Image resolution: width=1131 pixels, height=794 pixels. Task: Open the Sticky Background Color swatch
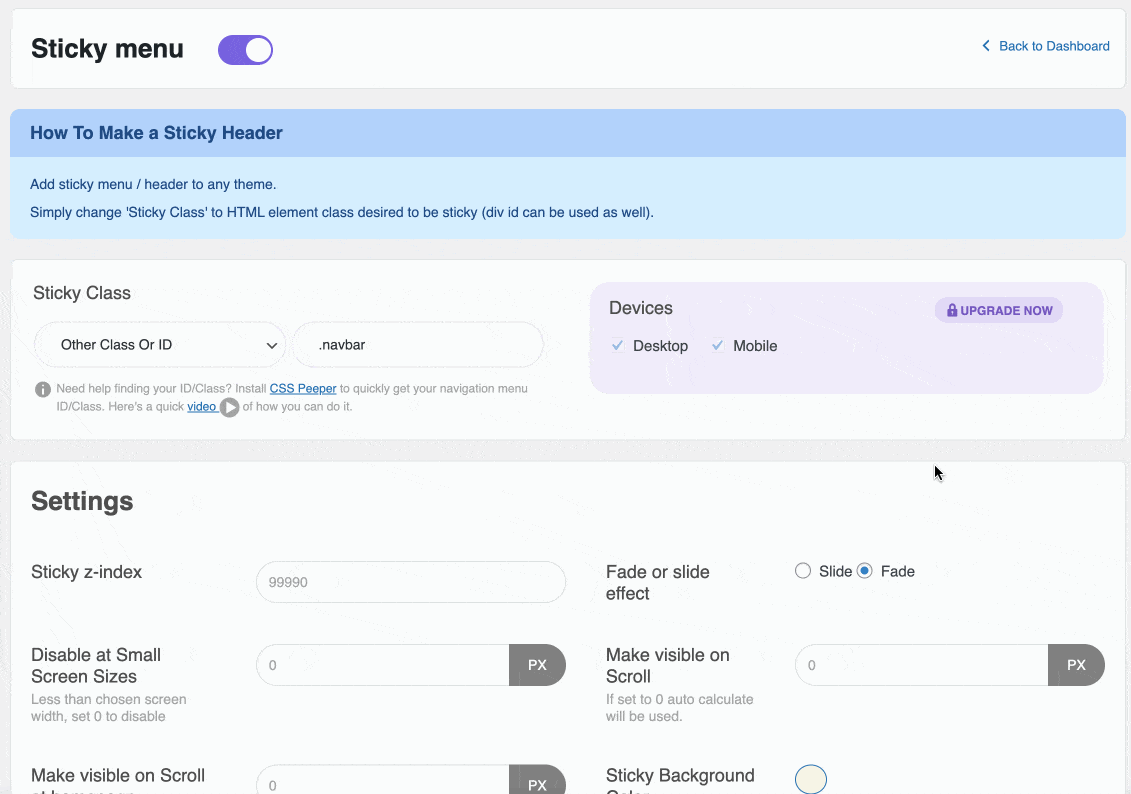(811, 780)
